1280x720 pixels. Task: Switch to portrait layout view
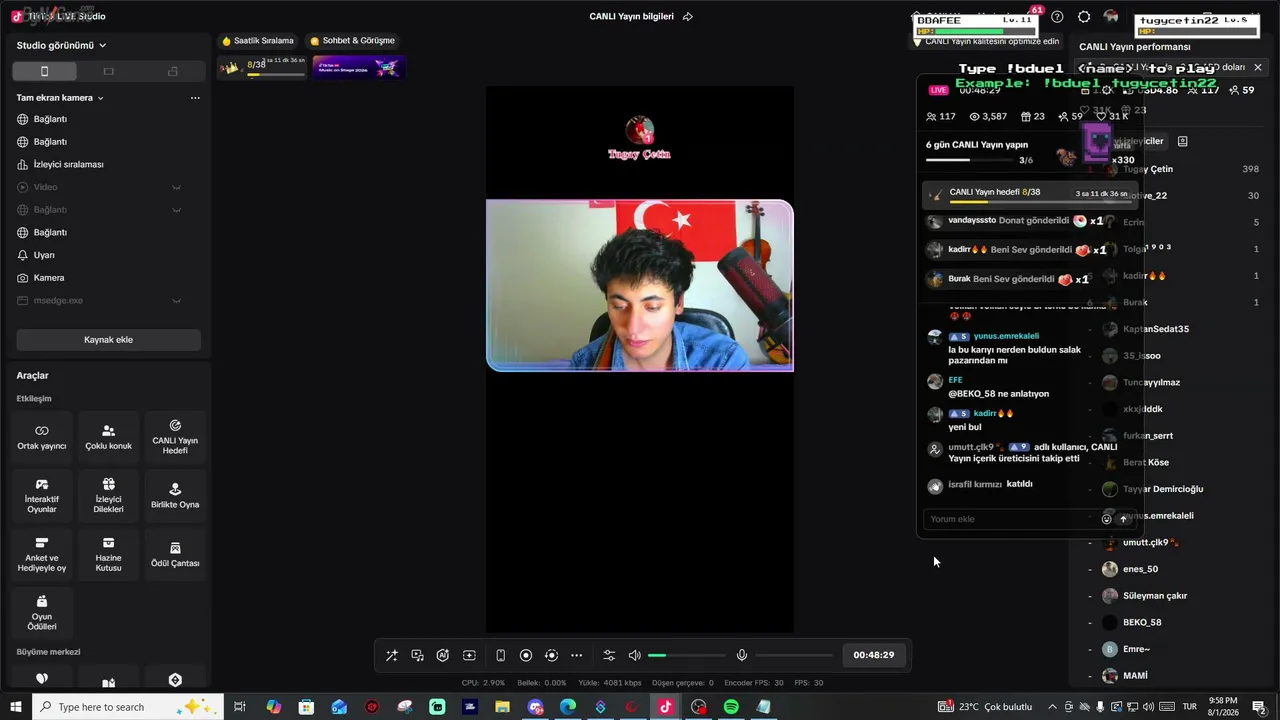pos(44,71)
